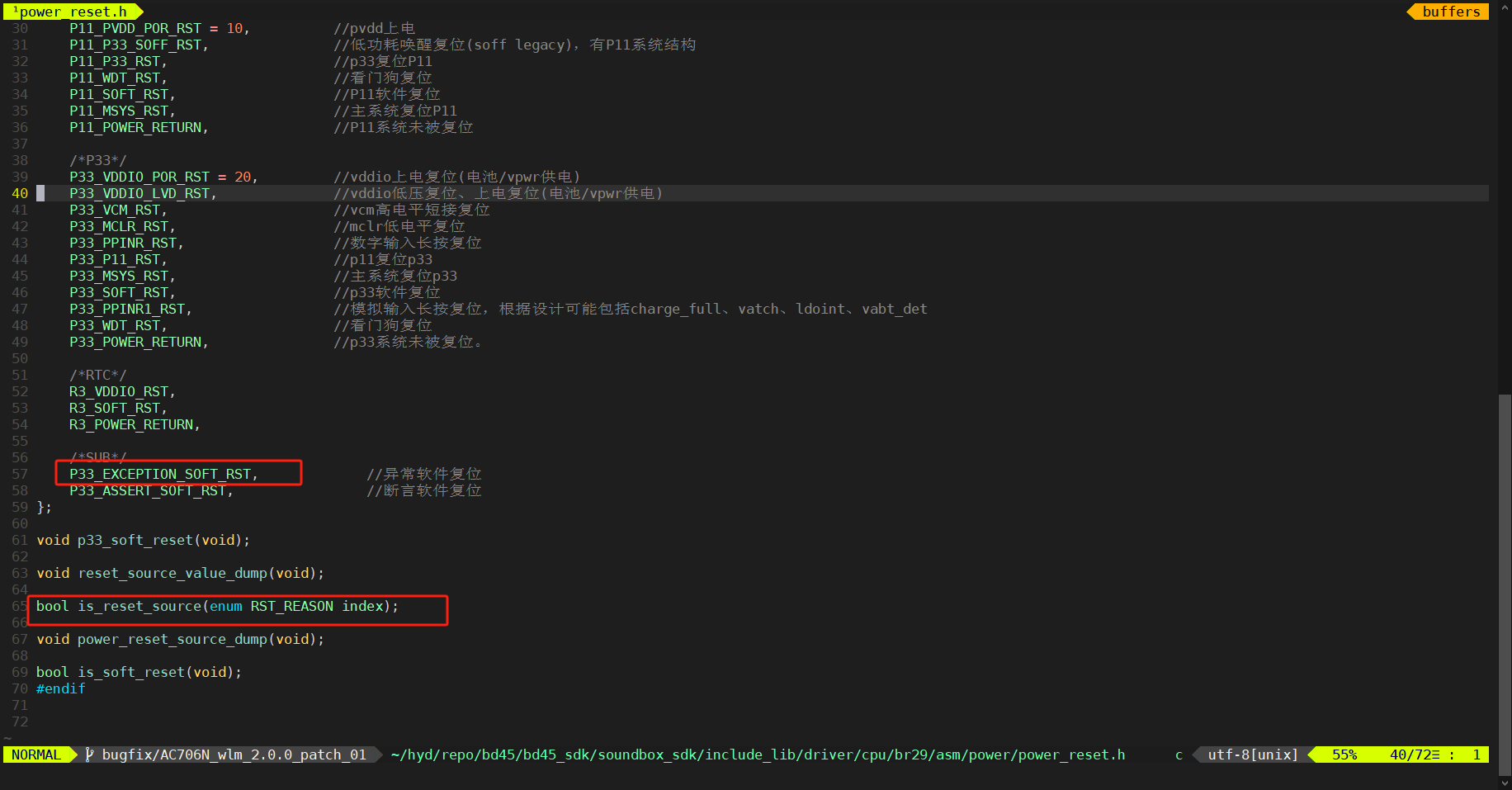Click bool is_reset_source declaration

217,606
